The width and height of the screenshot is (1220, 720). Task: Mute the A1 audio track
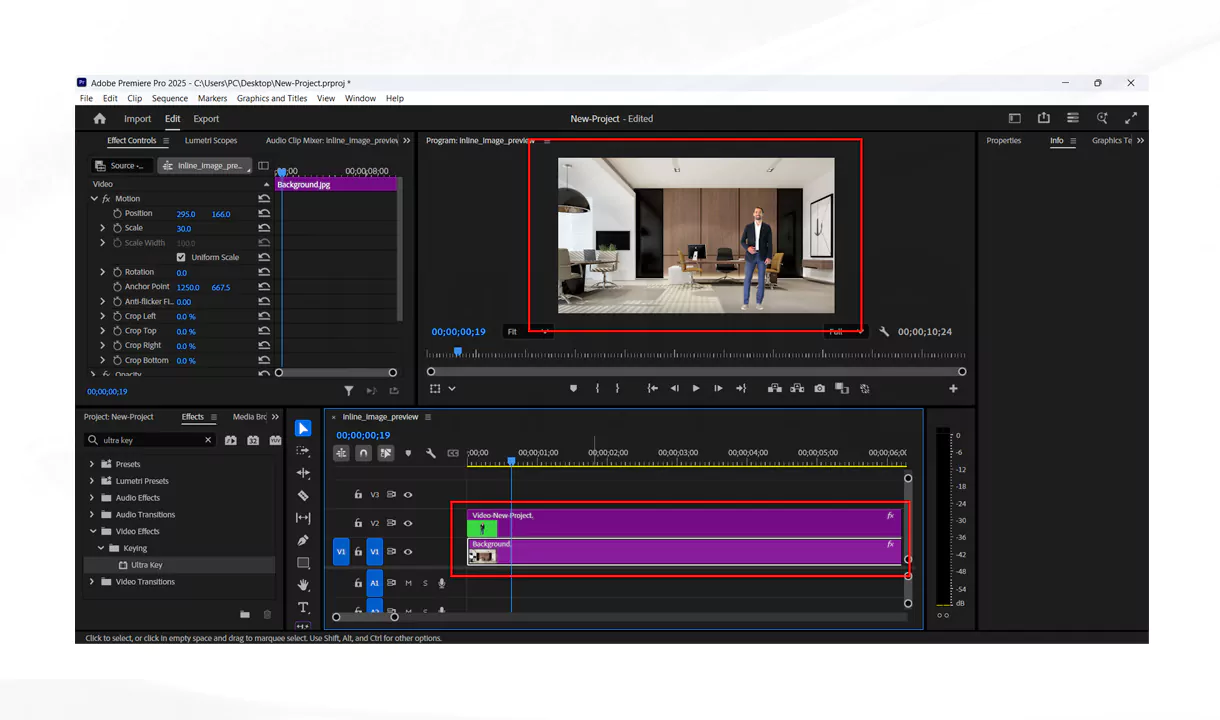(408, 583)
